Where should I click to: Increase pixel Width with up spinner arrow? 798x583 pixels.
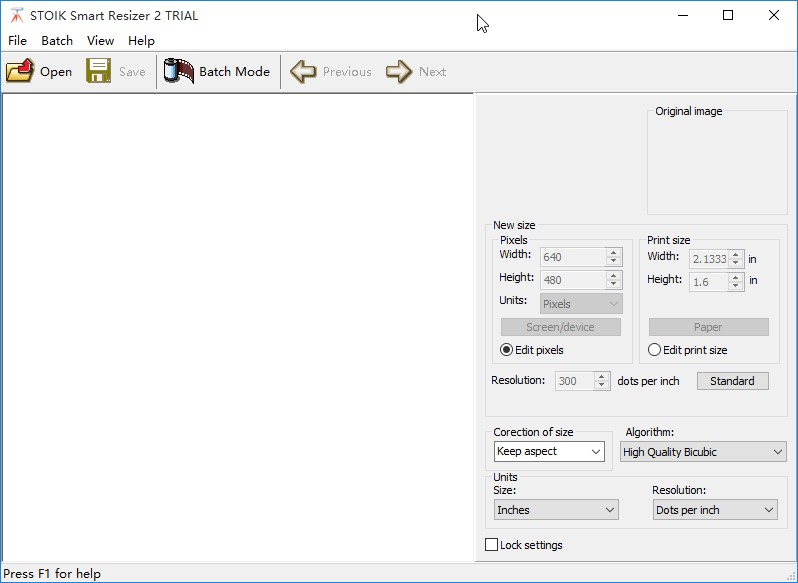[x=614, y=253]
